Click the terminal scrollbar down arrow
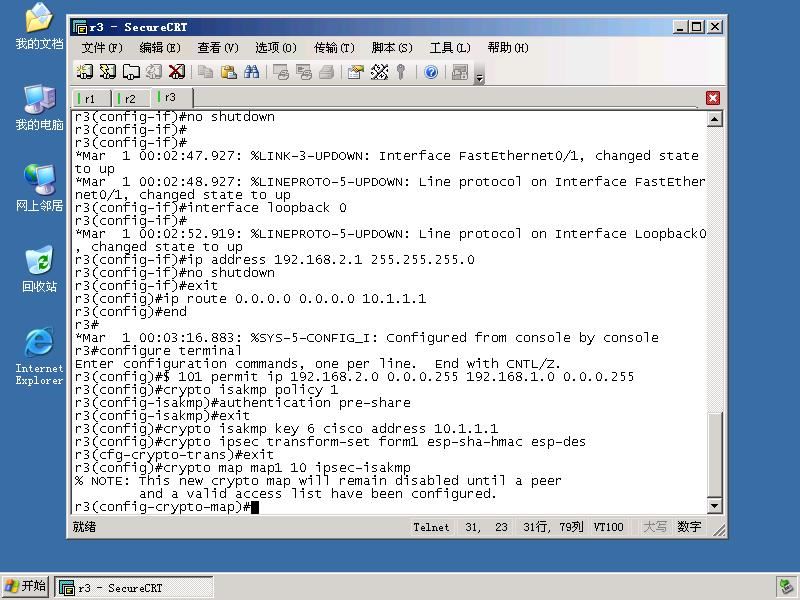Image resolution: width=800 pixels, height=600 pixels. 714,506
